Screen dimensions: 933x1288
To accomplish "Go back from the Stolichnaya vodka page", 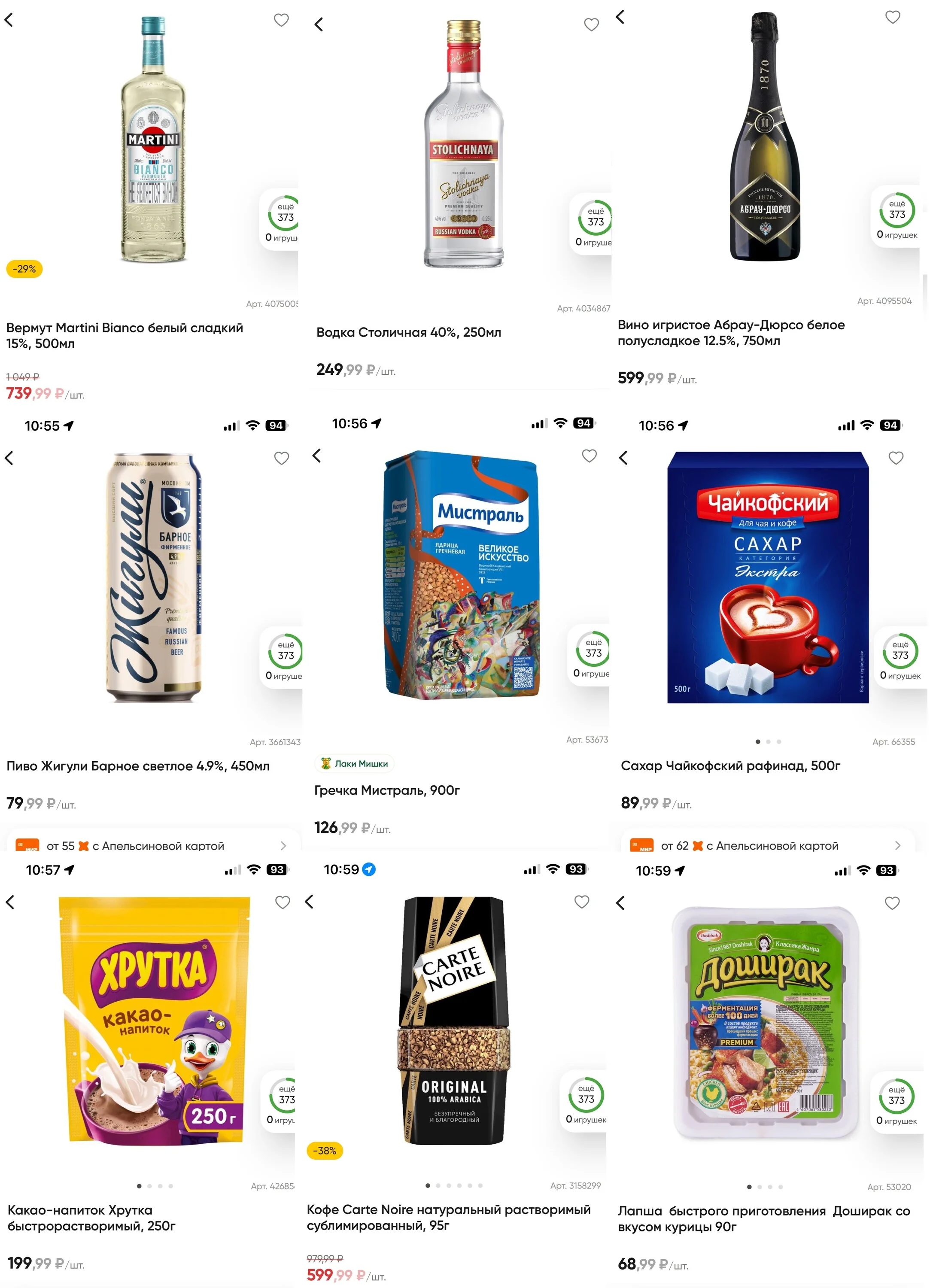I will 319,24.
